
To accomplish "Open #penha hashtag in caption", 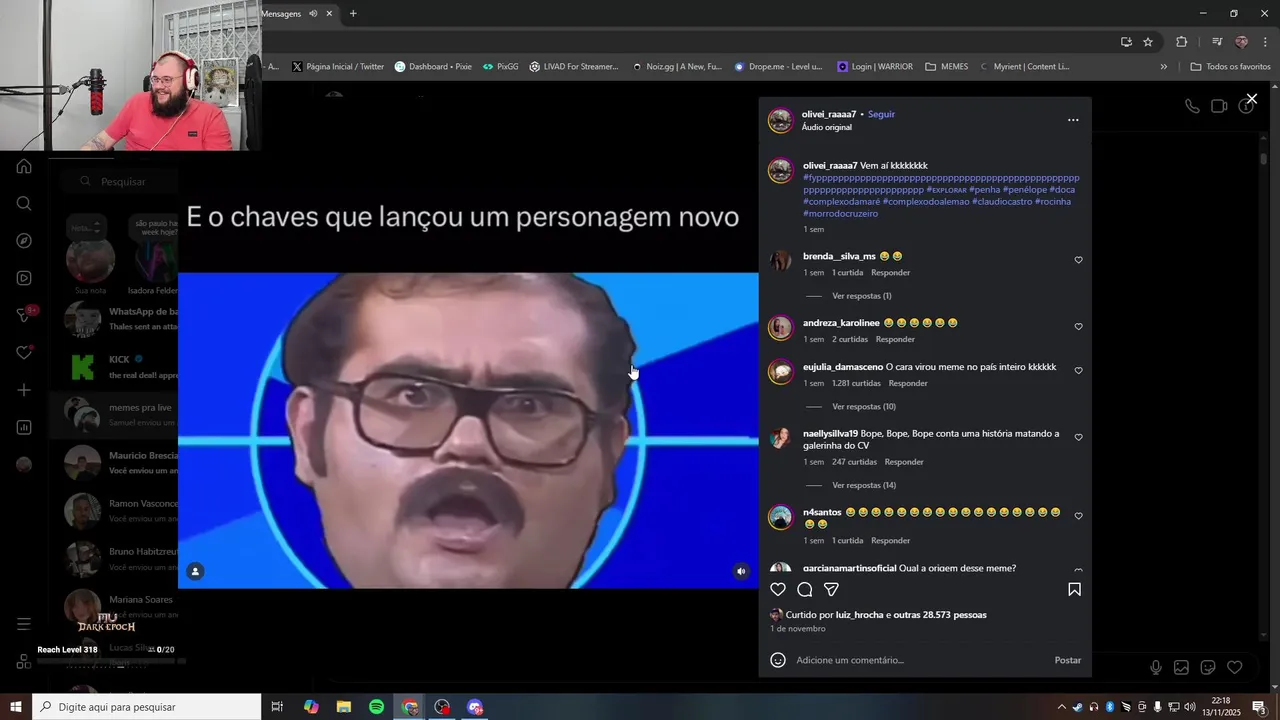I will coord(984,190).
